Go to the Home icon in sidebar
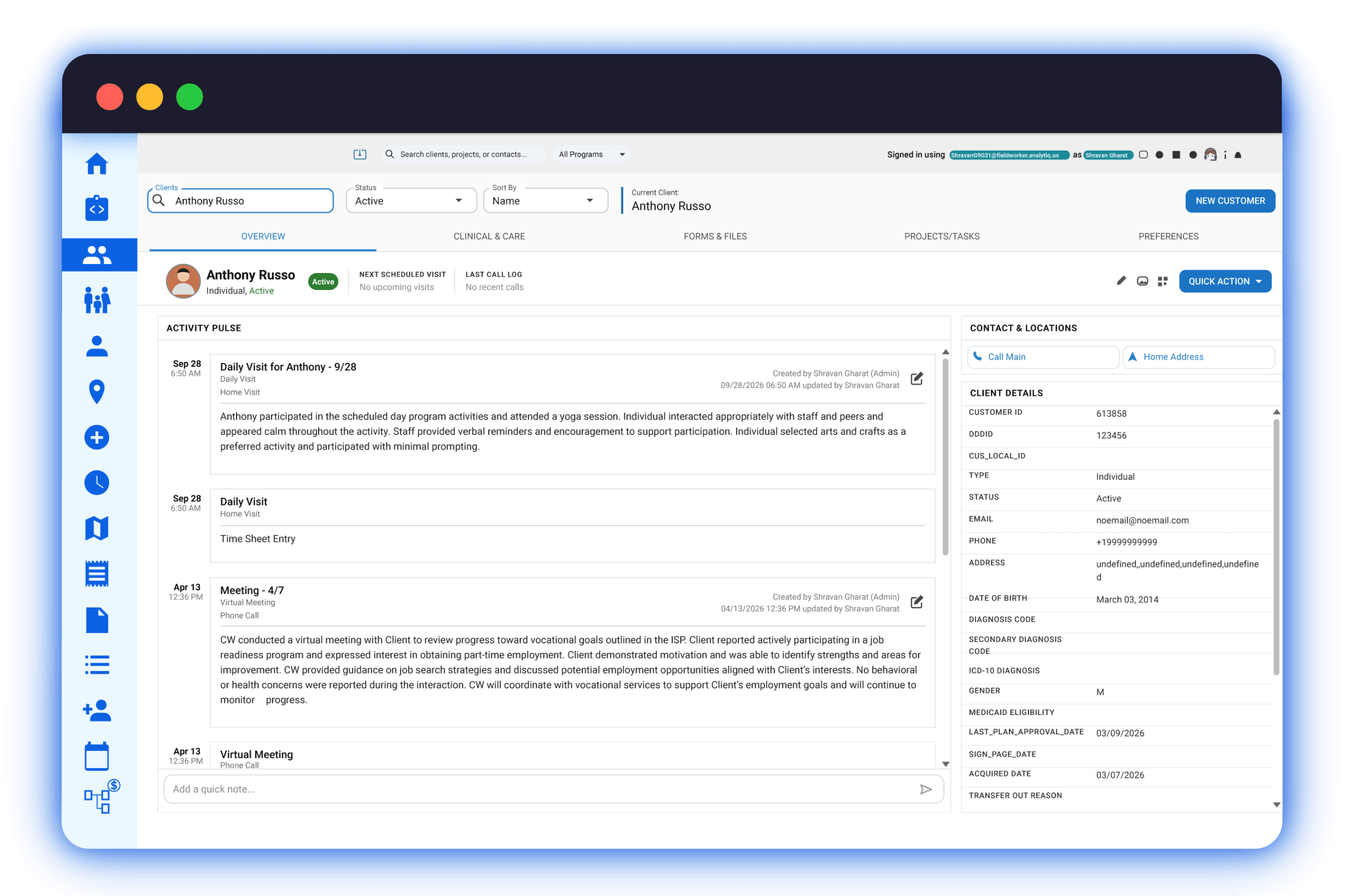Viewport: 1355px width, 896px height. coord(96,164)
